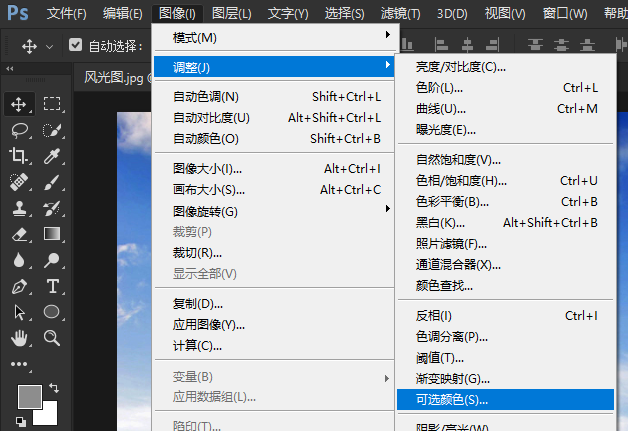628x431 pixels.
Task: Swap foreground and background colors
Action: pyautogui.click(x=54, y=388)
